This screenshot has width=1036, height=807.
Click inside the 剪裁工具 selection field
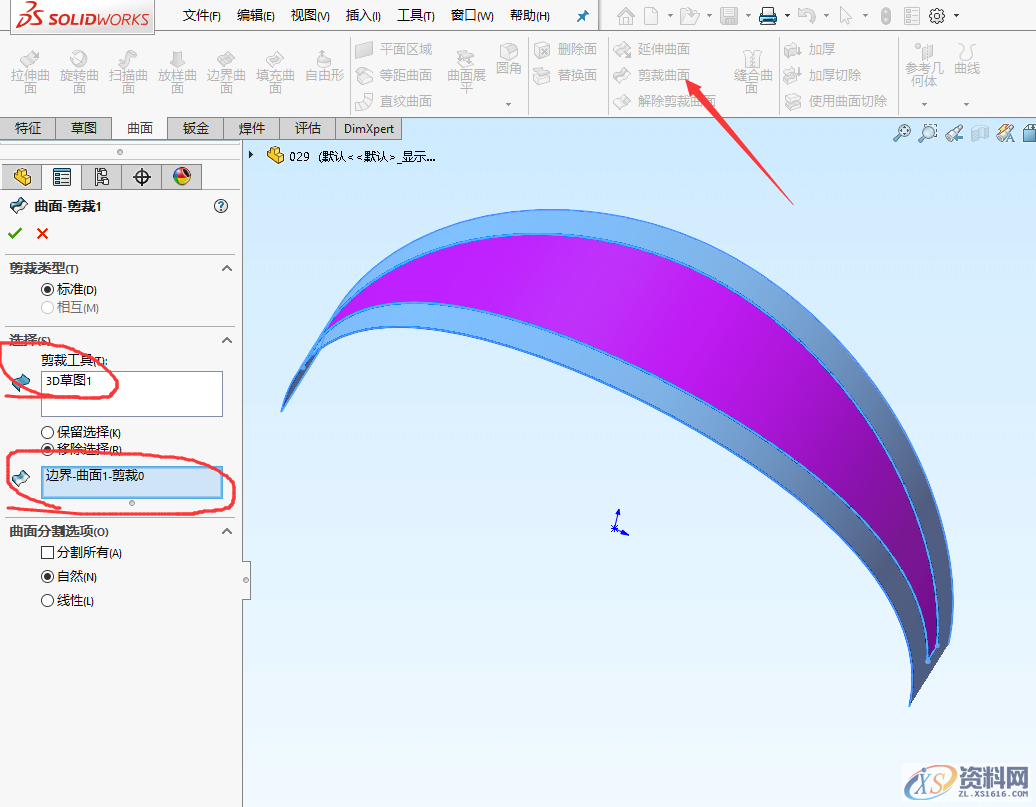(131, 394)
